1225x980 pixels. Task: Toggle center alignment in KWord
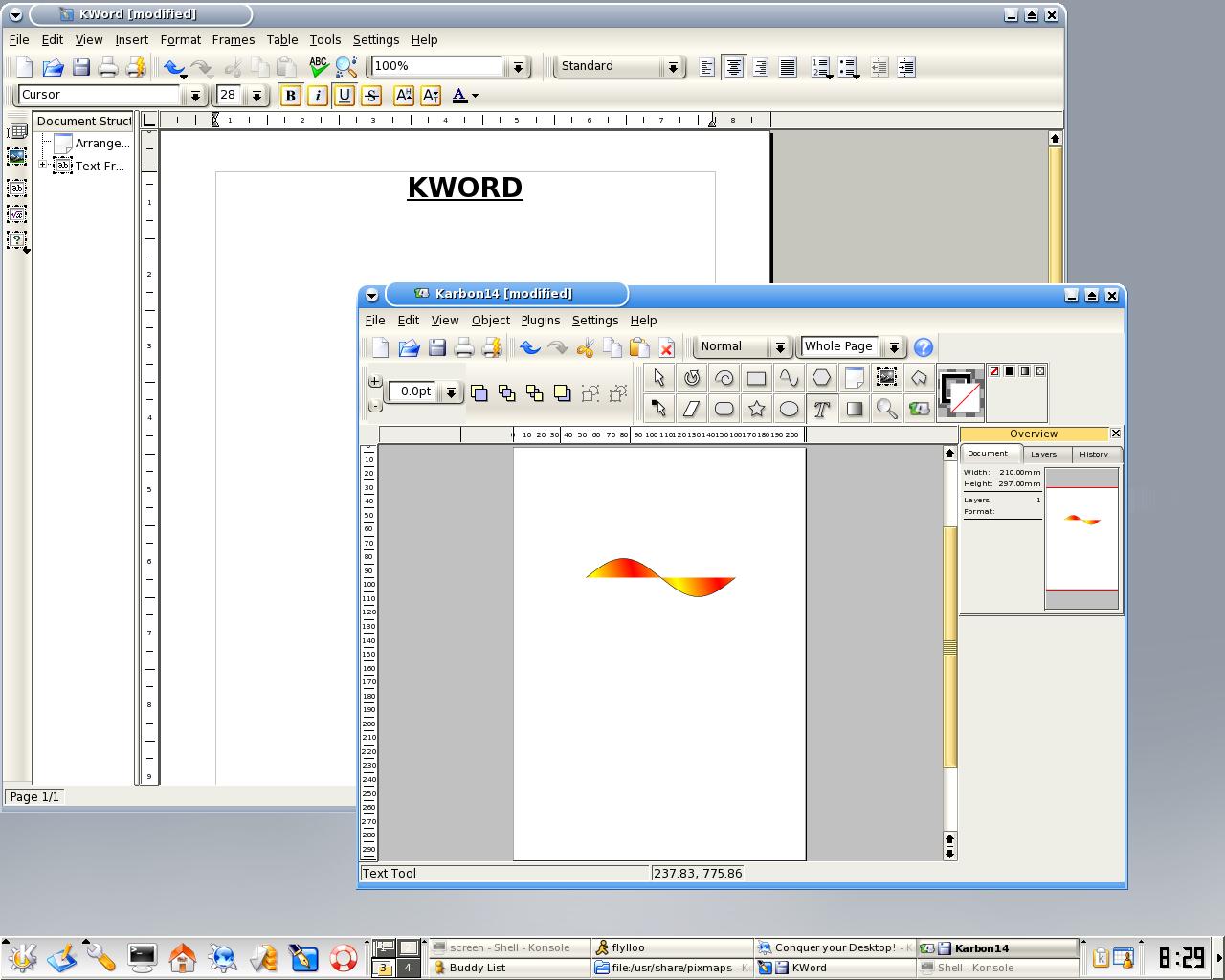tap(734, 67)
